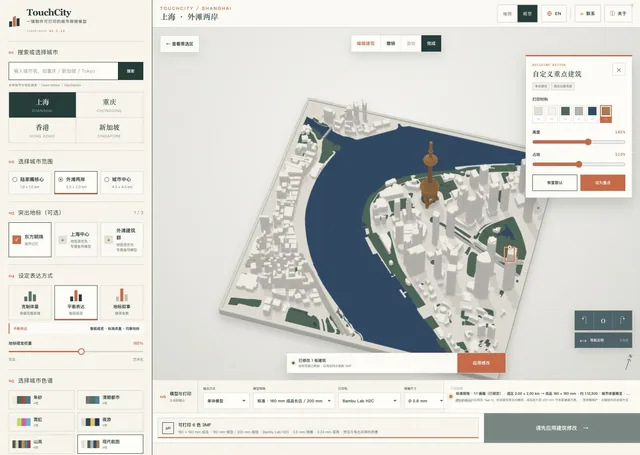Click the orange set-as-highlight button
640x455 pixels.
pos(602,183)
